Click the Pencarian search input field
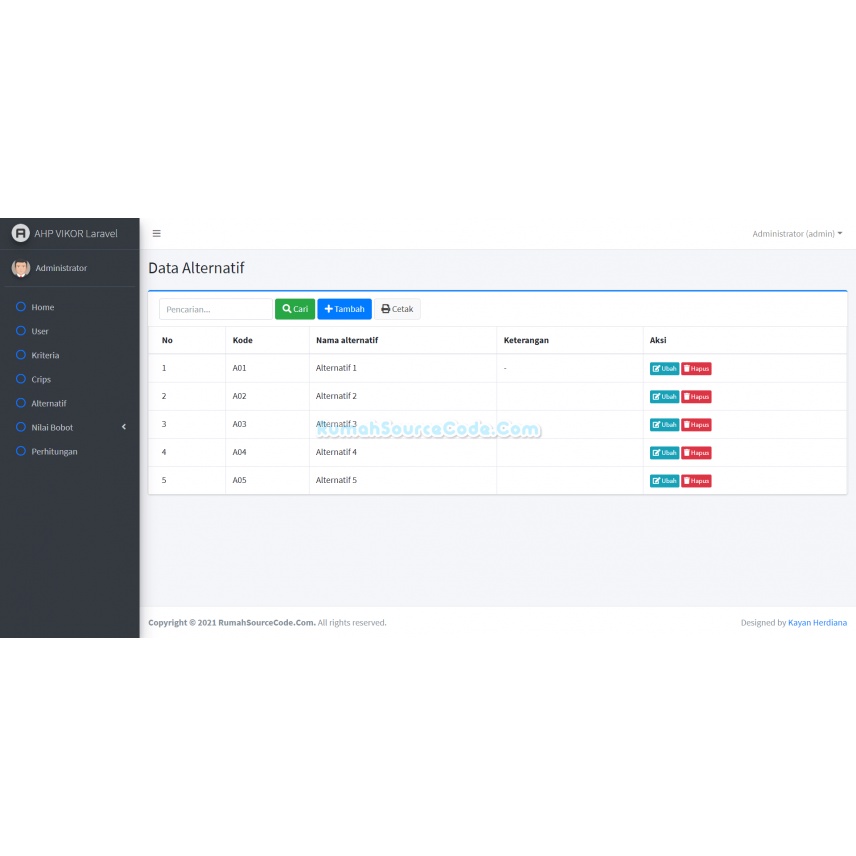856x856 pixels. (216, 309)
